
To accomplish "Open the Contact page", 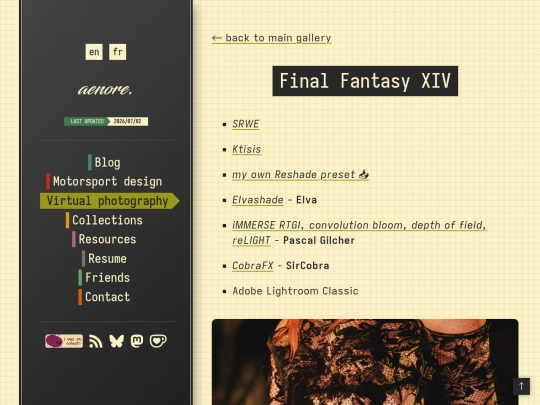I will (x=104, y=297).
